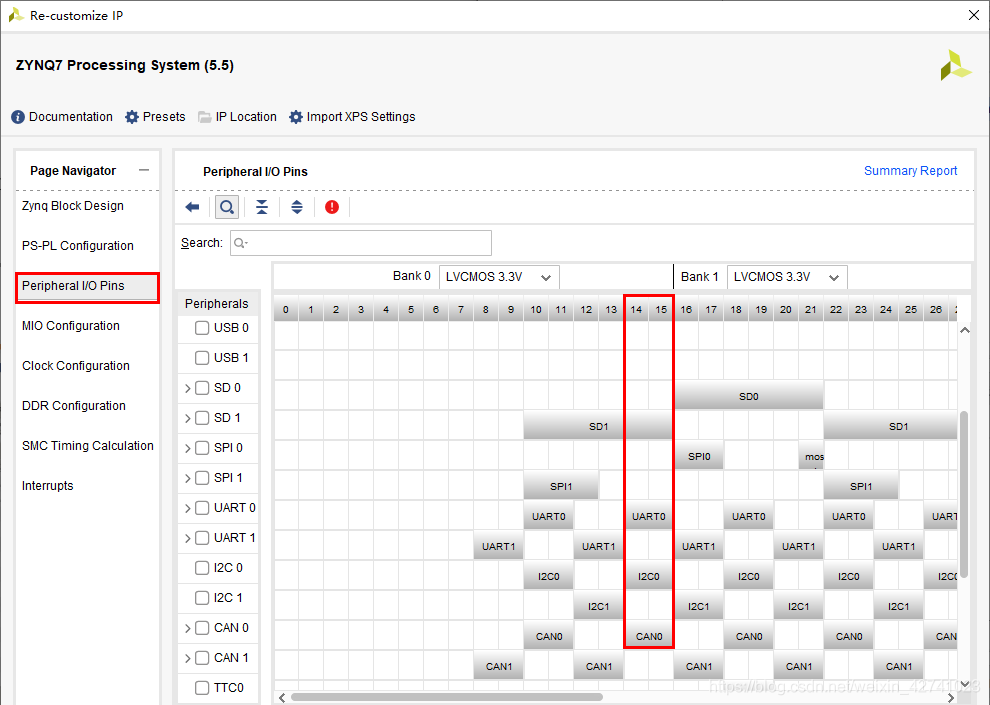The height and width of the screenshot is (705, 990).
Task: Click SPI0 block on pins 16-17
Action: [x=699, y=456]
